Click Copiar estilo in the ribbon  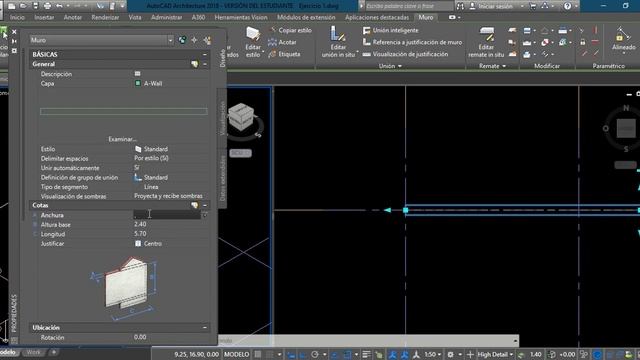point(291,30)
